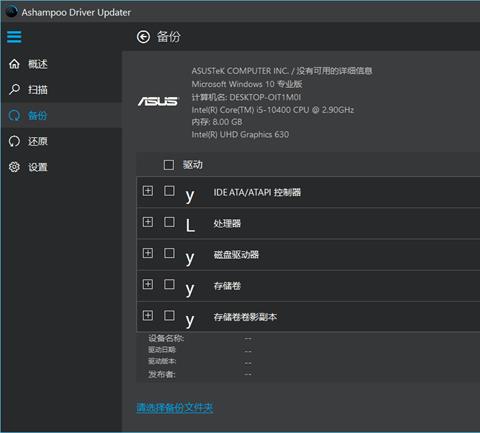The image size is (480, 433).
Task: Click the ASUS manufacturer logo
Action: (159, 101)
